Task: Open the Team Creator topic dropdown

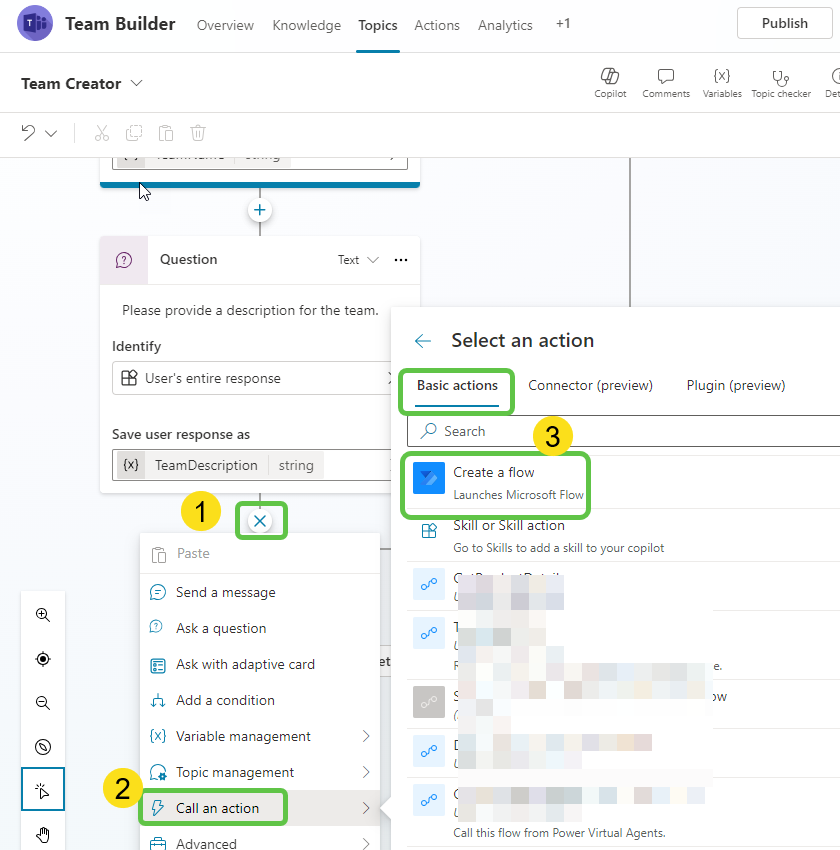Action: (x=137, y=83)
